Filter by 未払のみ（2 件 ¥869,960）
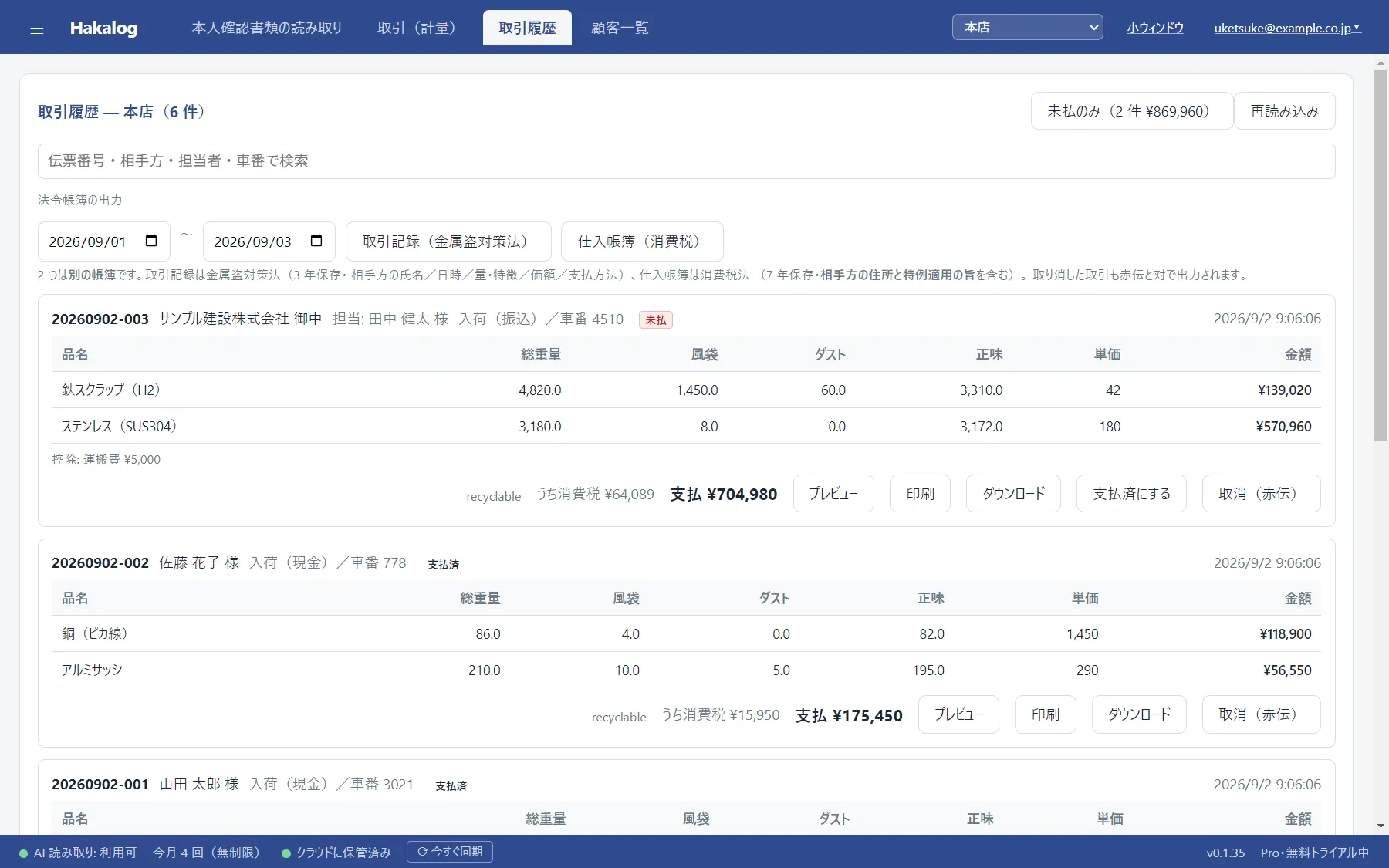 tap(1131, 111)
